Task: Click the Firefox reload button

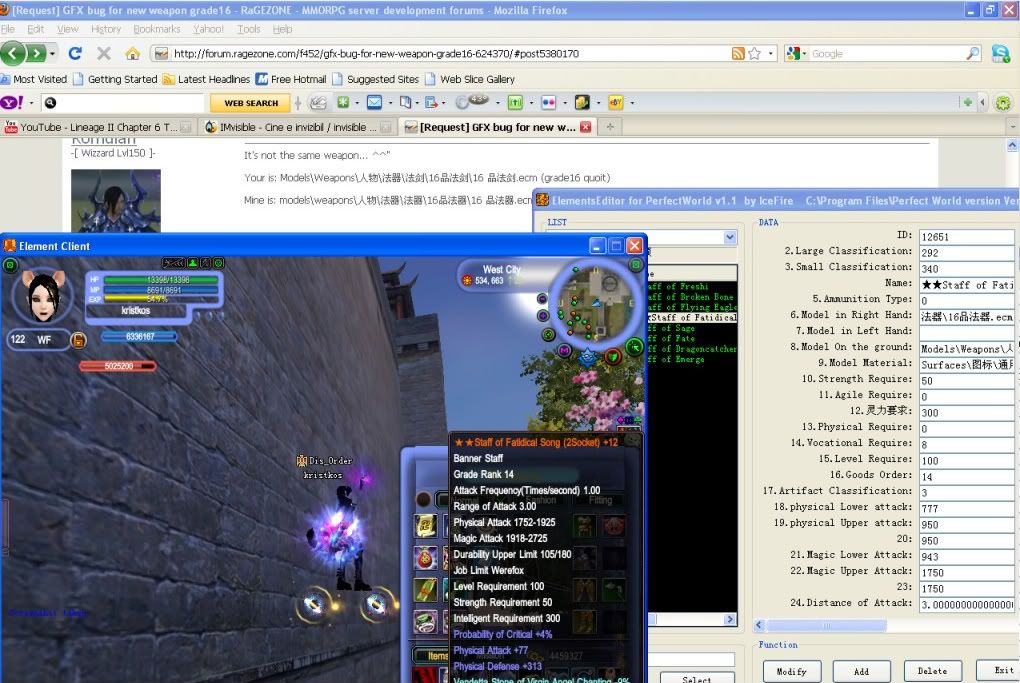Action: [x=75, y=53]
